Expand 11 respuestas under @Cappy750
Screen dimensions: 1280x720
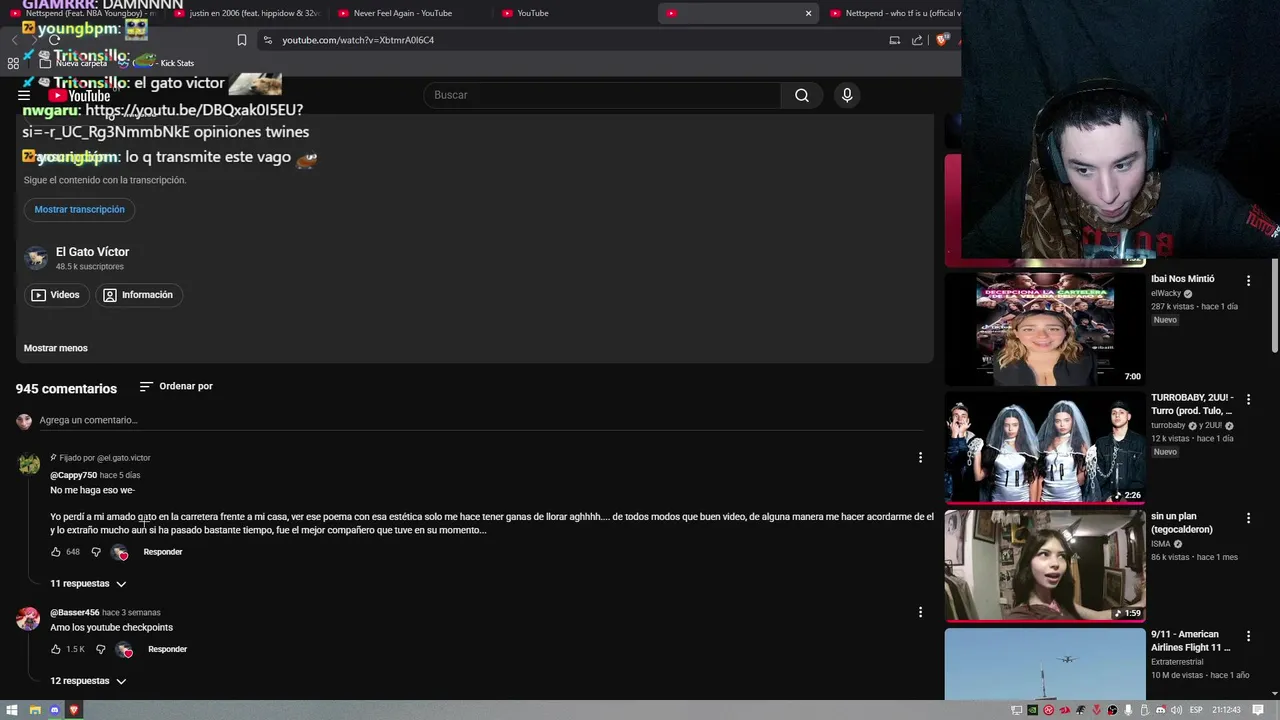(x=88, y=584)
